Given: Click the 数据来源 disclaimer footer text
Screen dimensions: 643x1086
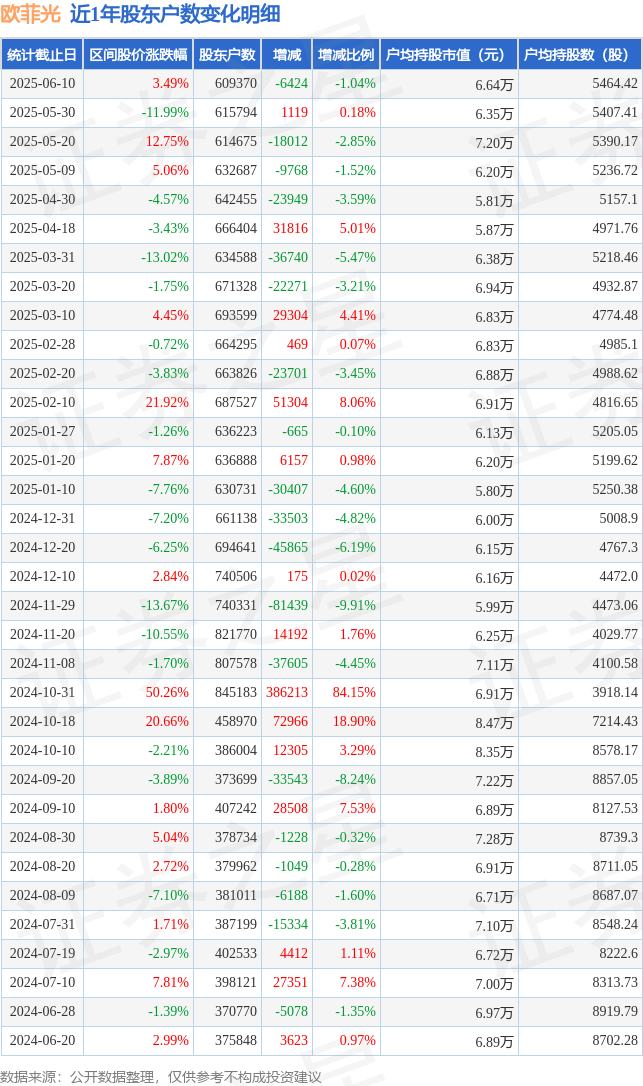Looking at the screenshot, I should click(x=161, y=1076).
